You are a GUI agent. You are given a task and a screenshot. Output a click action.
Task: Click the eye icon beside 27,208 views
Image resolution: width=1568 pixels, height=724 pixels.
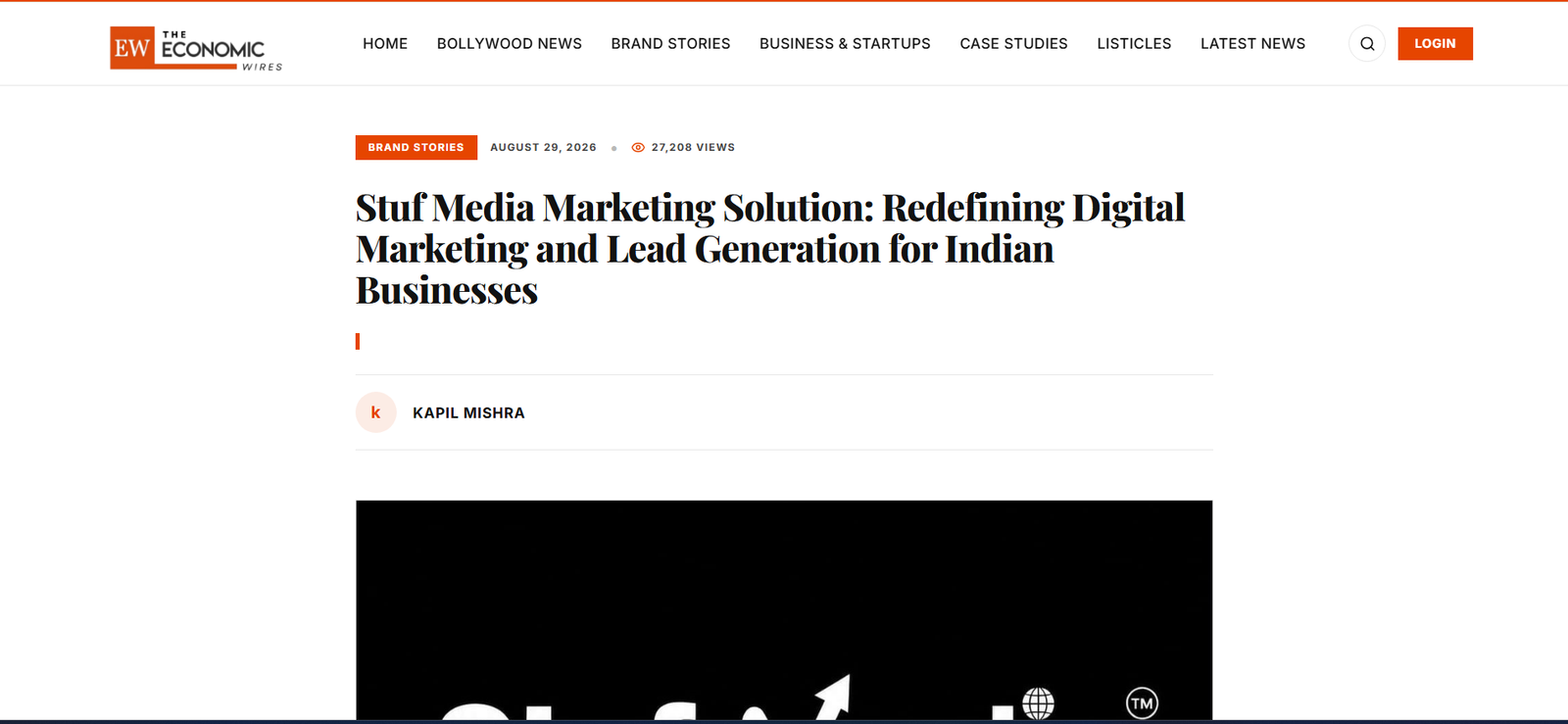pyautogui.click(x=638, y=148)
